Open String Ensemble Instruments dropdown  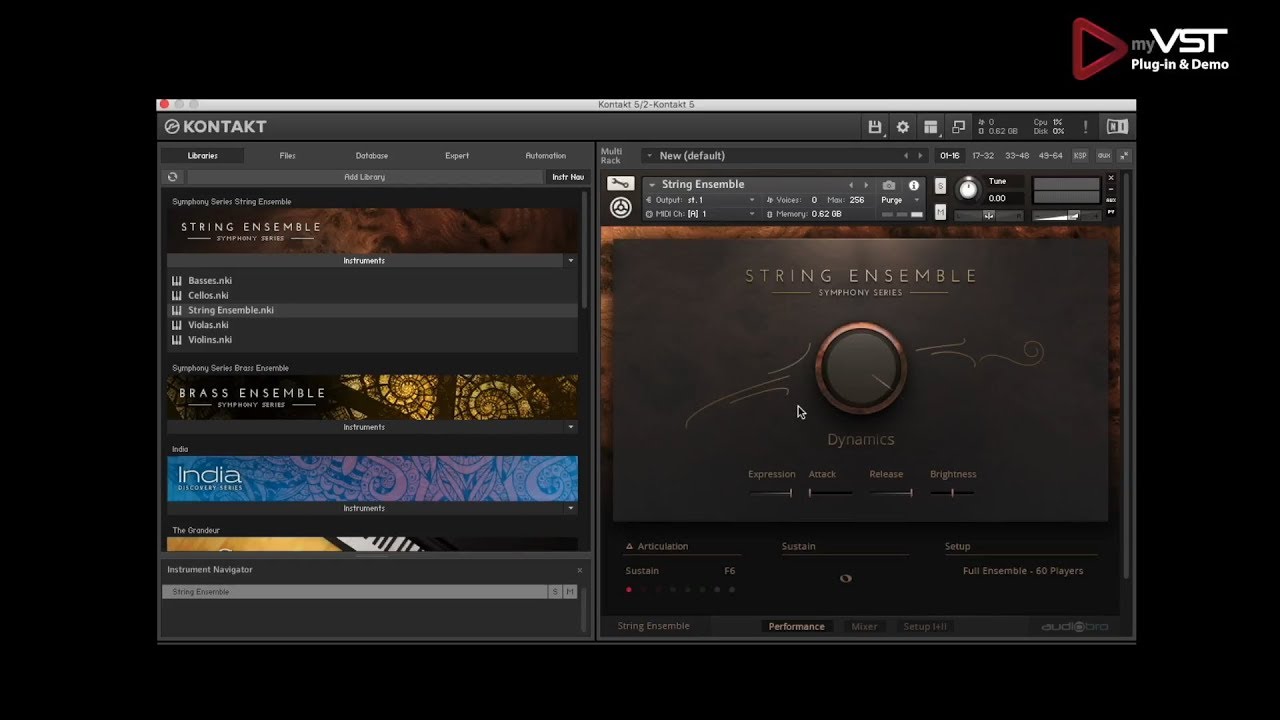(571, 261)
